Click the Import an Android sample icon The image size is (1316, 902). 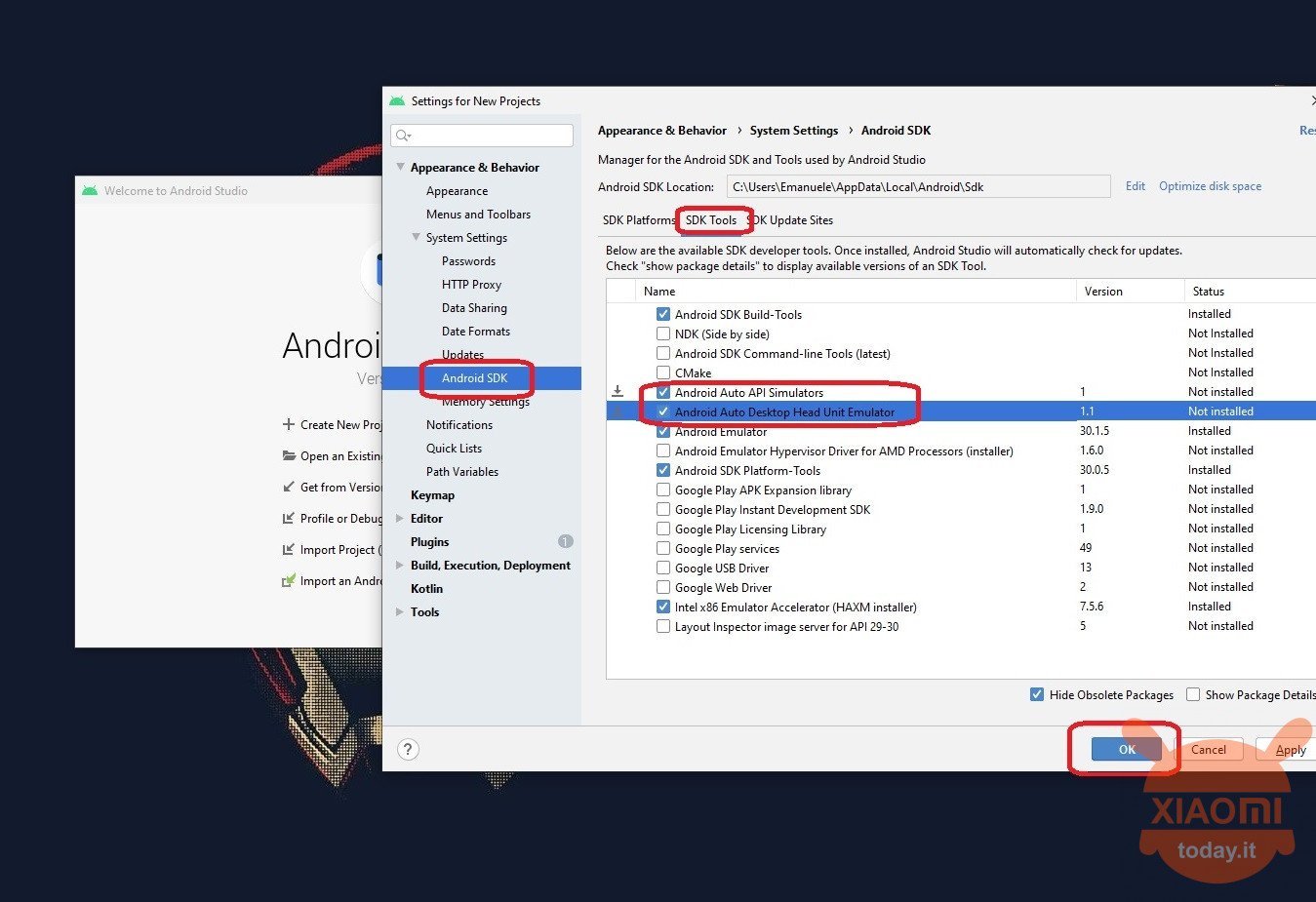(289, 580)
